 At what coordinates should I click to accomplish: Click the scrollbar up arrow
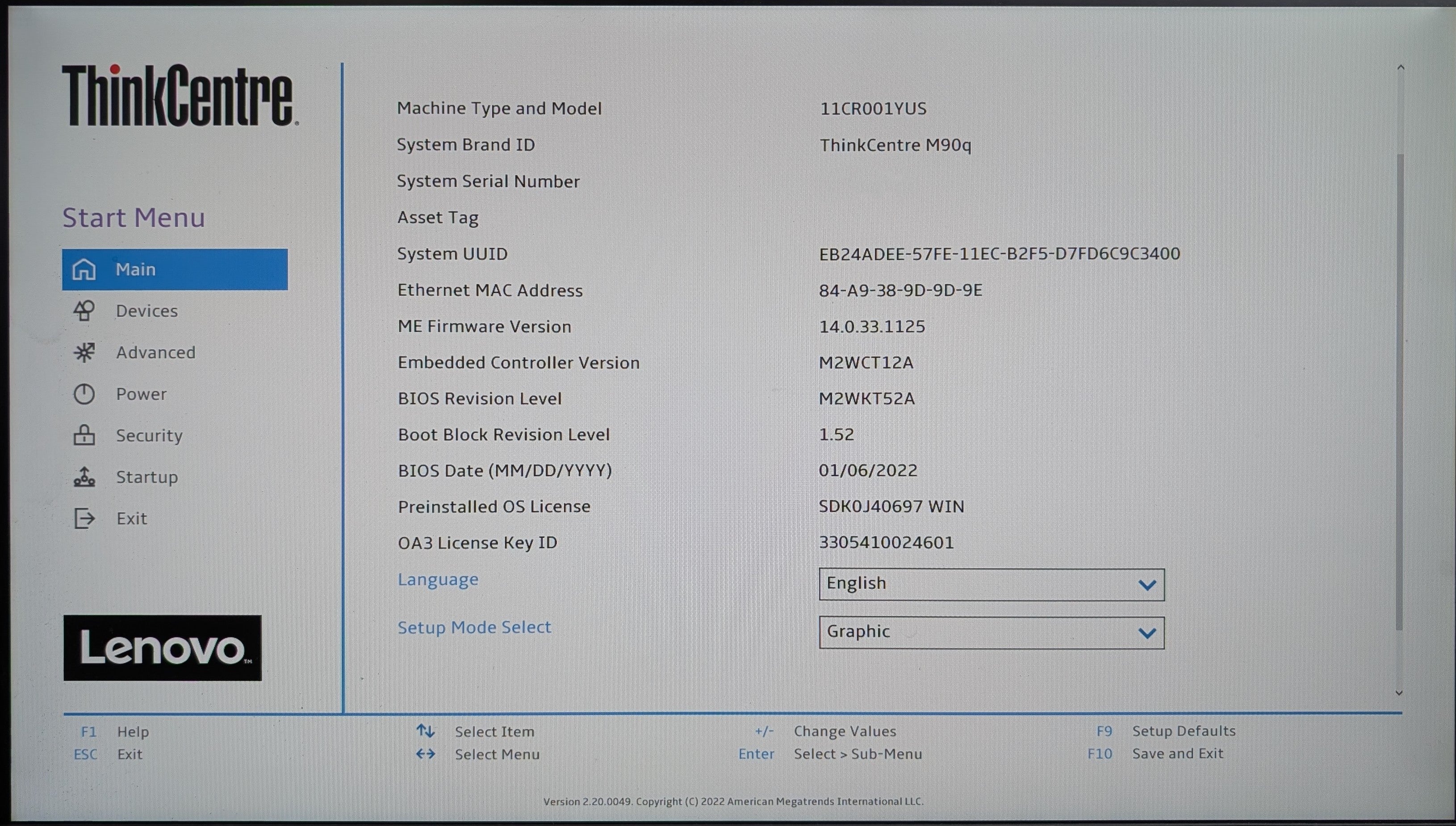point(1401,68)
